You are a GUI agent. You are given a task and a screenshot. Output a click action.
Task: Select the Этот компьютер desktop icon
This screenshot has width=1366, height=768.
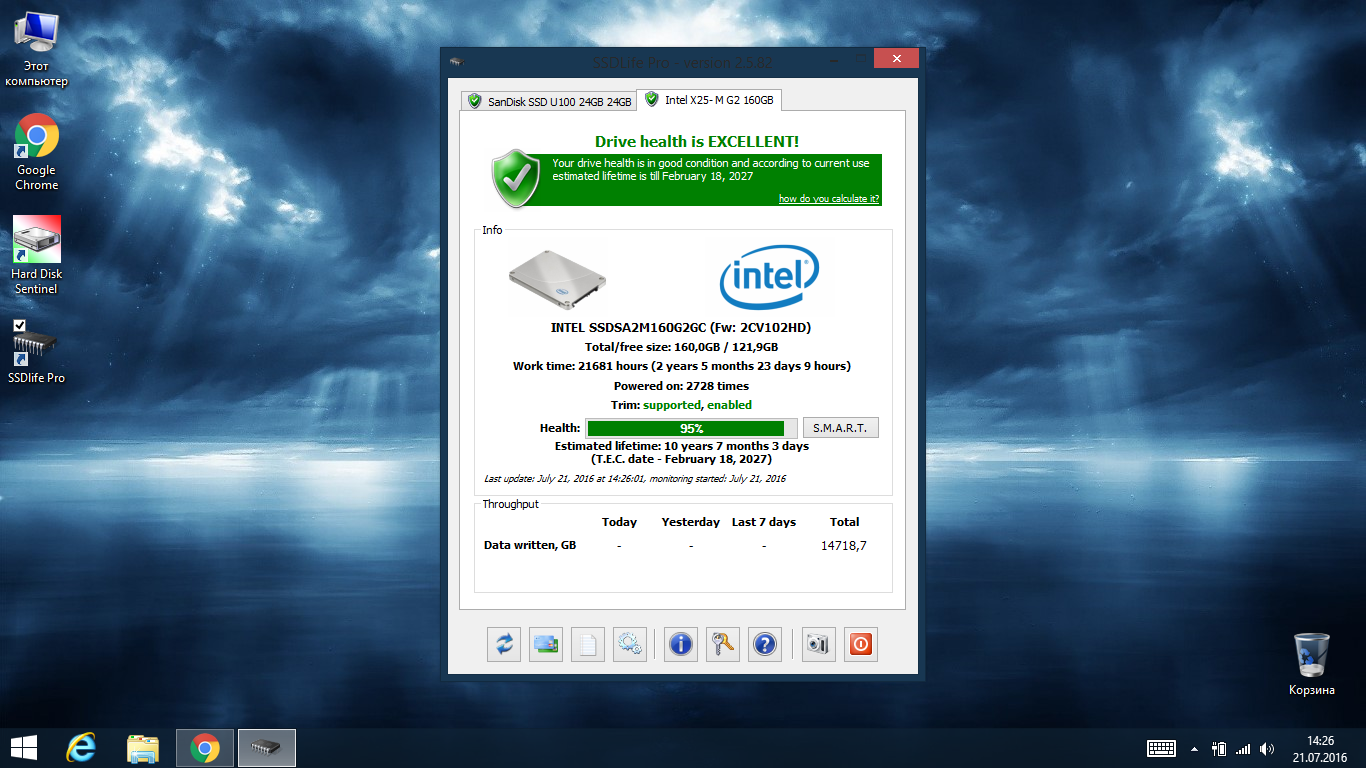pos(36,49)
